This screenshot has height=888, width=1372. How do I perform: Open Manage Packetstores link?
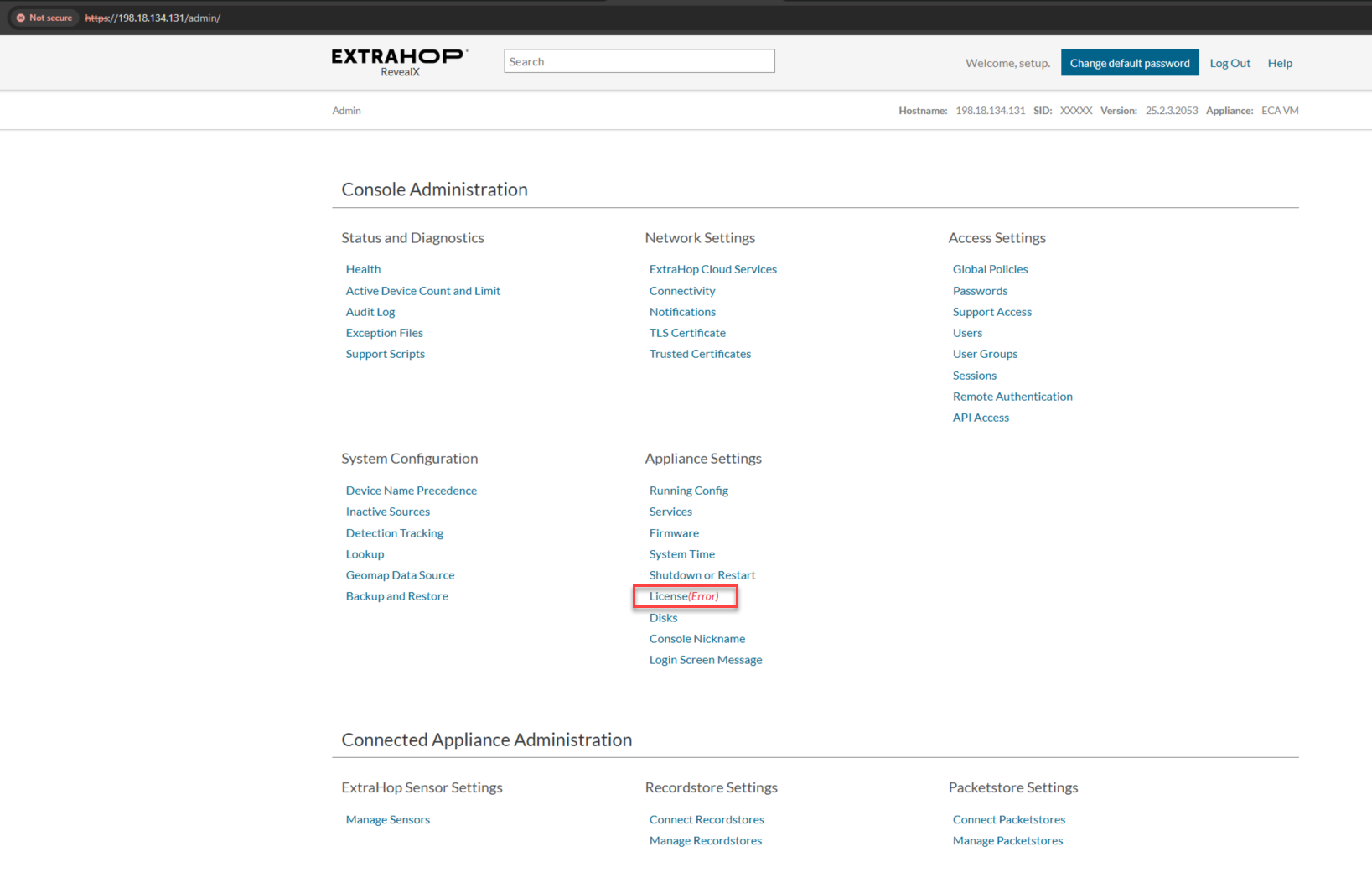pyautogui.click(x=1007, y=841)
